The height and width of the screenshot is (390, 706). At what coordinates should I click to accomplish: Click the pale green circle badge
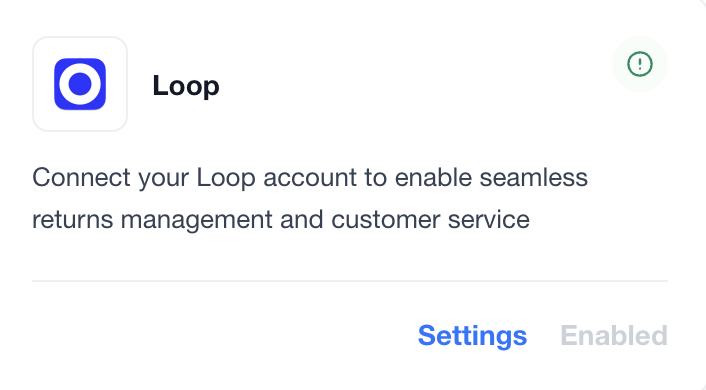[x=640, y=64]
